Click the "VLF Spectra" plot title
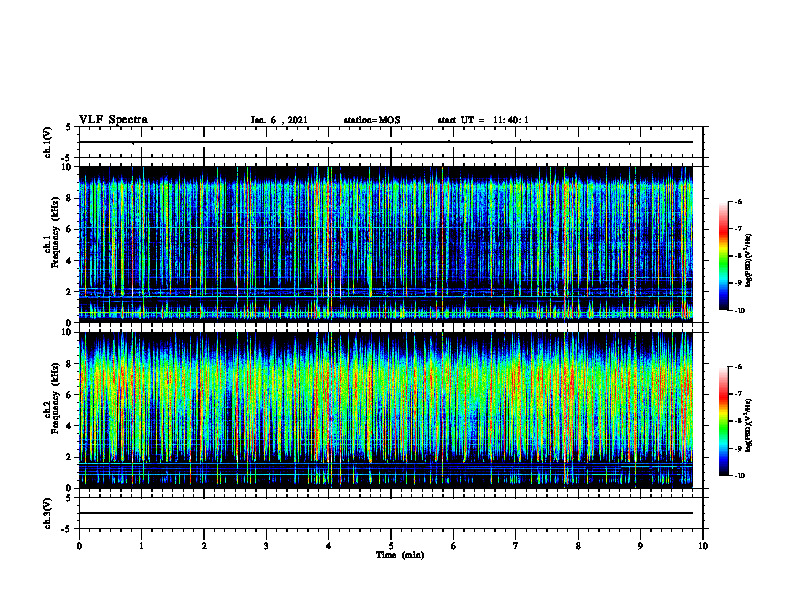 pyautogui.click(x=113, y=120)
